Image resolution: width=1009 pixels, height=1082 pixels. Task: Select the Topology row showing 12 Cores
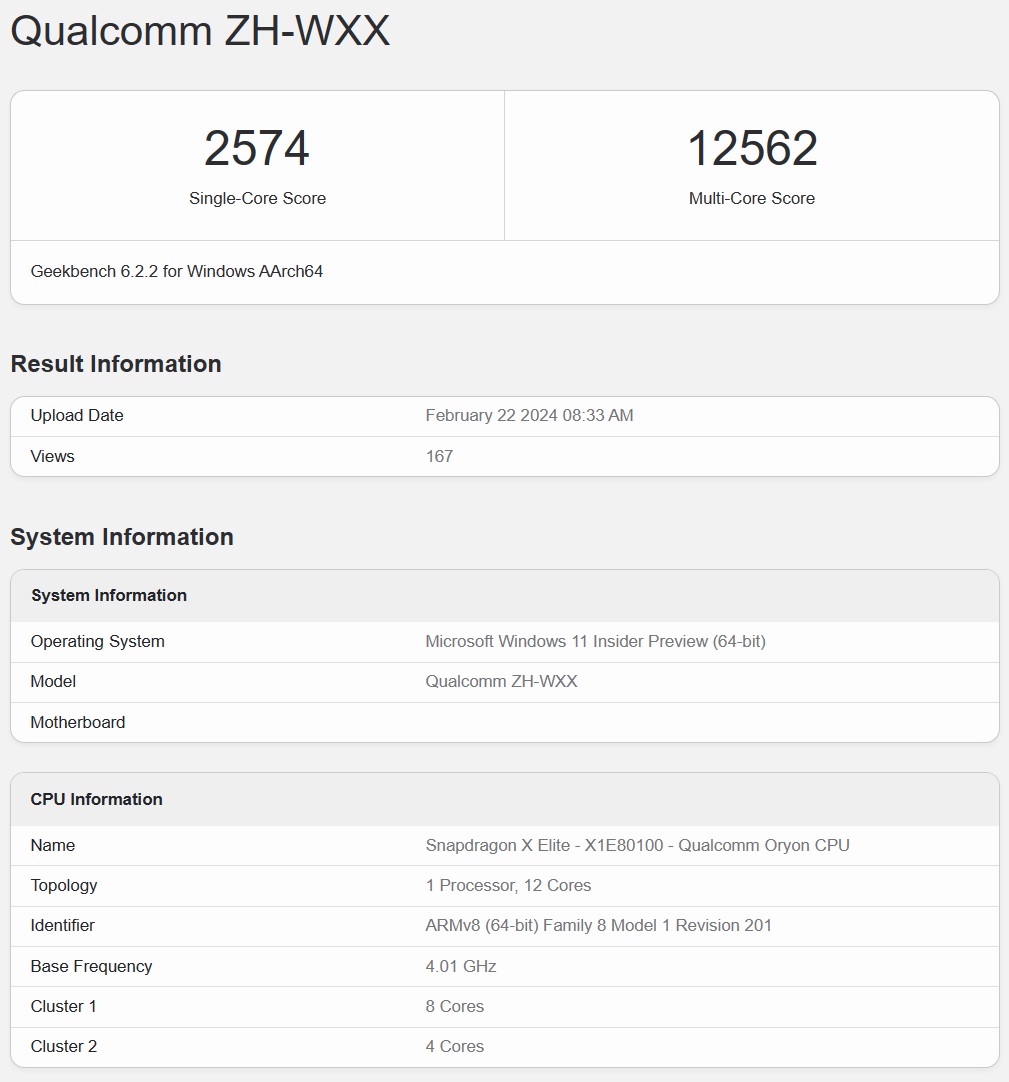(512, 885)
